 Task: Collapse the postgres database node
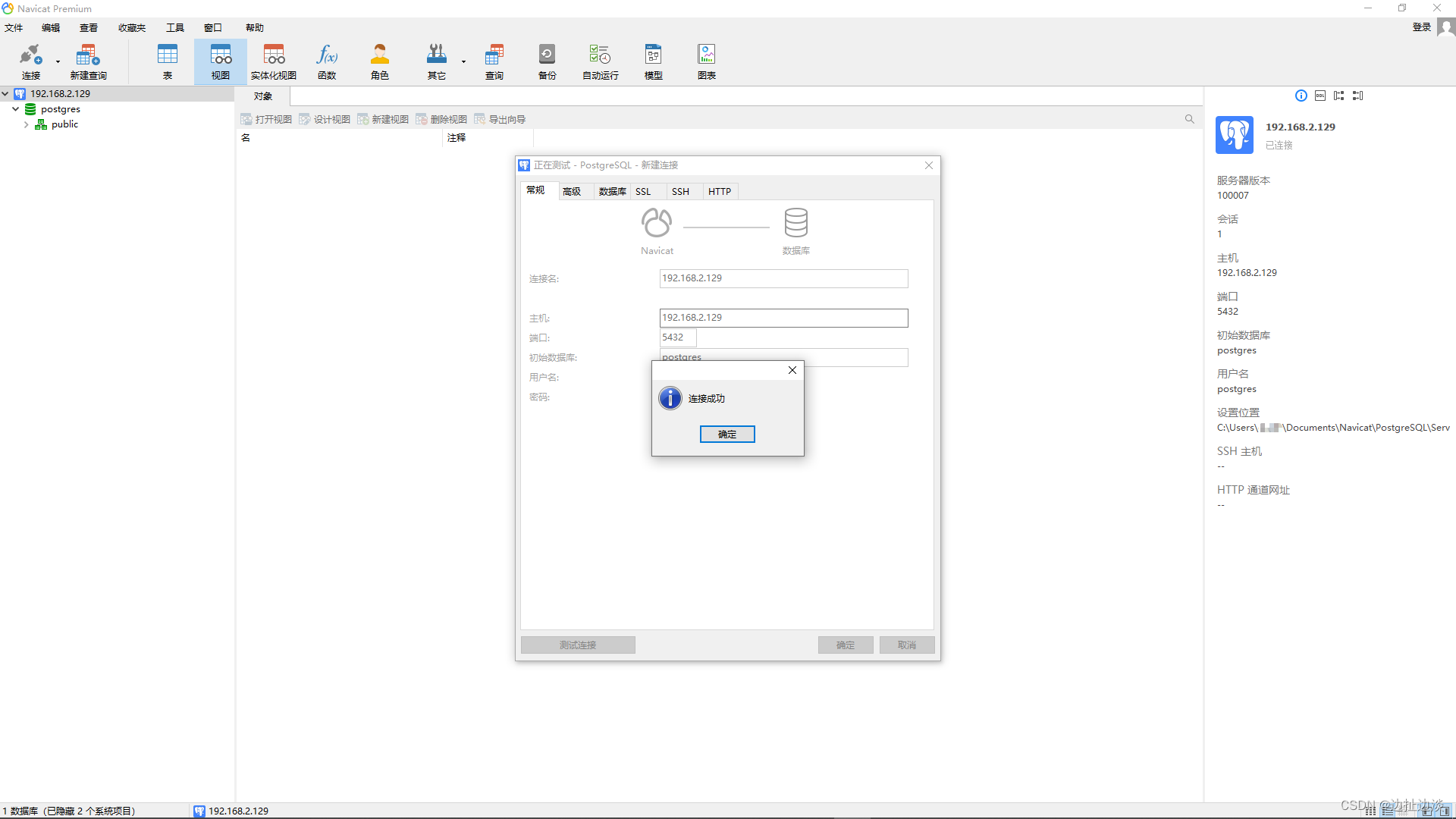pyautogui.click(x=15, y=109)
